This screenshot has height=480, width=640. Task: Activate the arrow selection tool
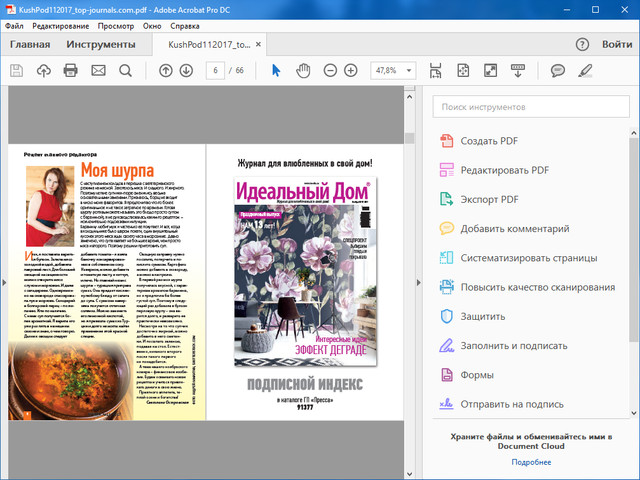click(277, 70)
